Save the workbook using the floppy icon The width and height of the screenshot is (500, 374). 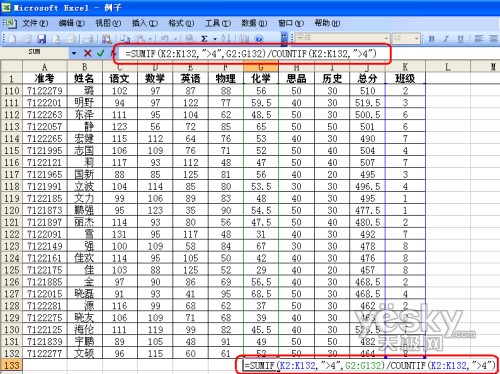click(41, 39)
